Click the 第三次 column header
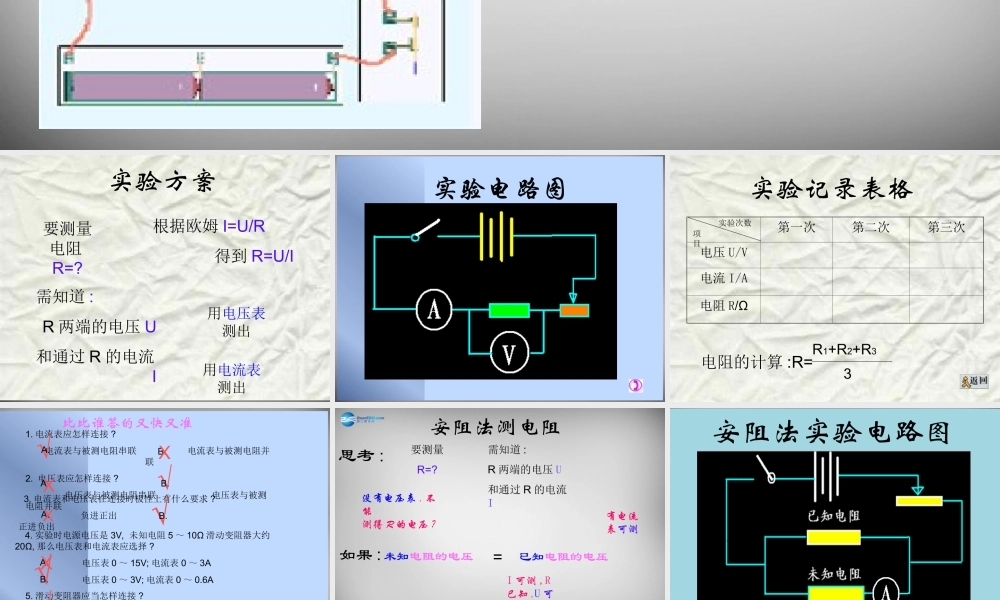Screen dimensions: 1000x600 tap(946, 228)
